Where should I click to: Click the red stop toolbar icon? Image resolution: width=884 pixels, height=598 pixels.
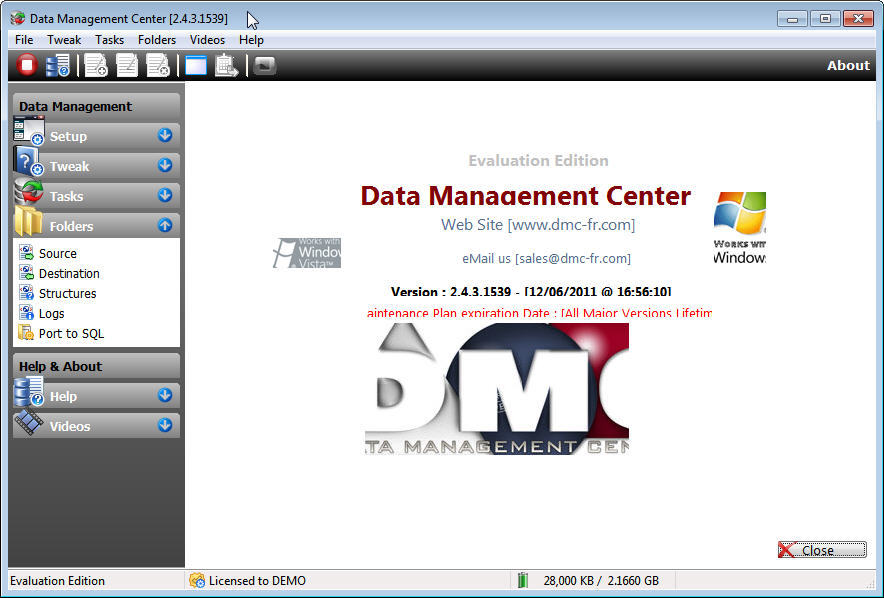(26, 65)
